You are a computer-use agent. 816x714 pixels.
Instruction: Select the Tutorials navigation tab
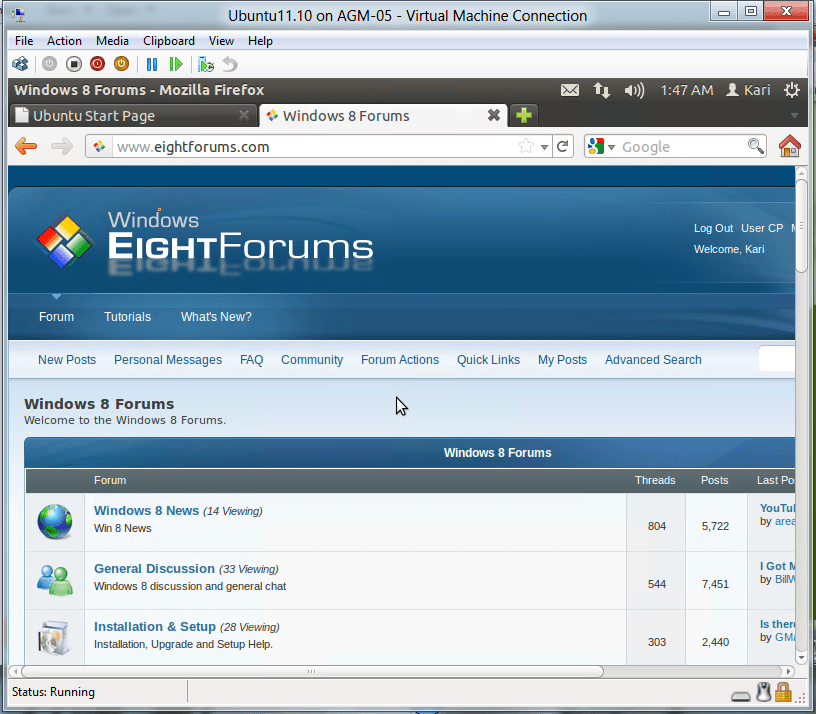(128, 316)
